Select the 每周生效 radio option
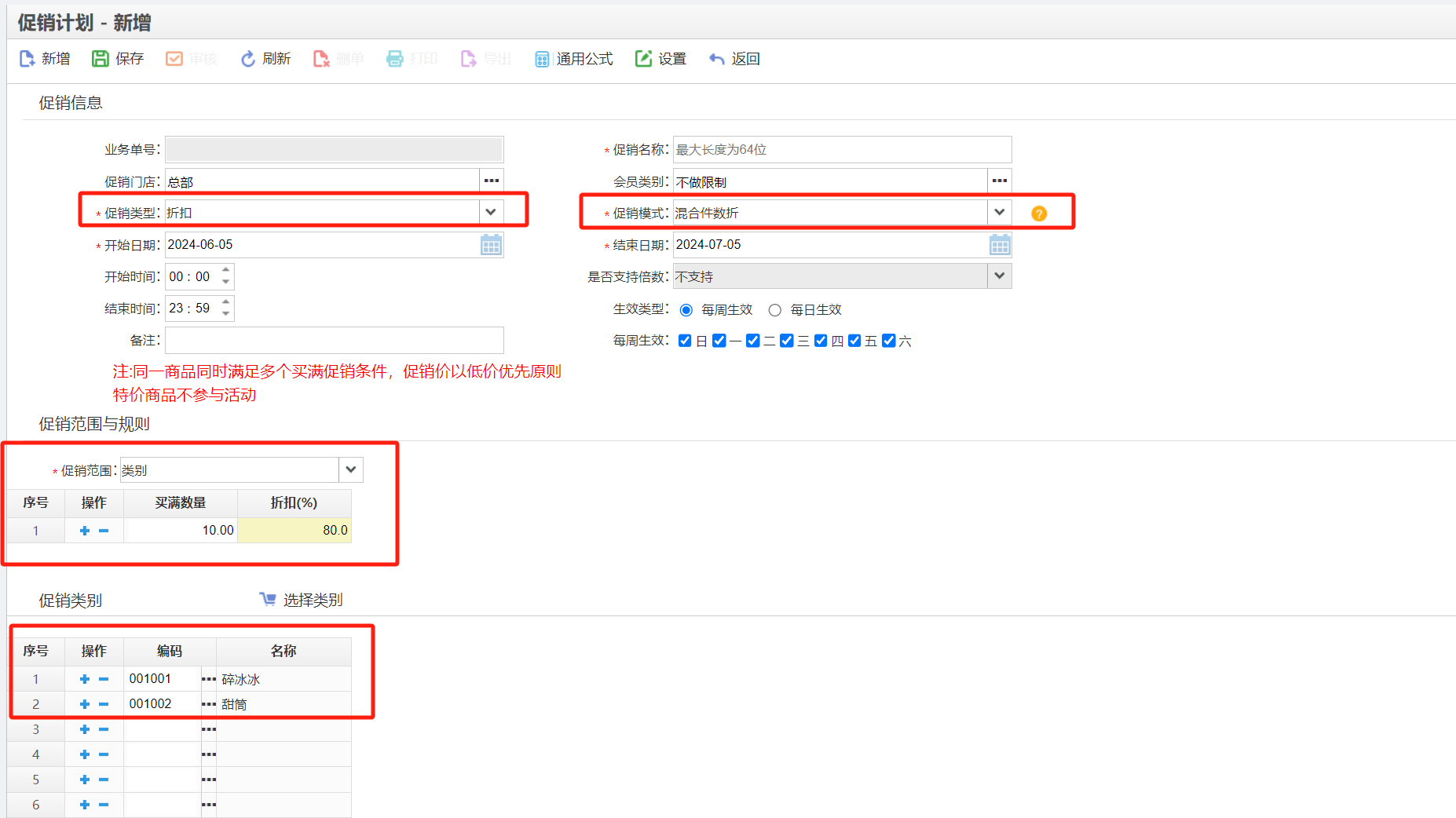The height and width of the screenshot is (818, 1456). pos(686,310)
